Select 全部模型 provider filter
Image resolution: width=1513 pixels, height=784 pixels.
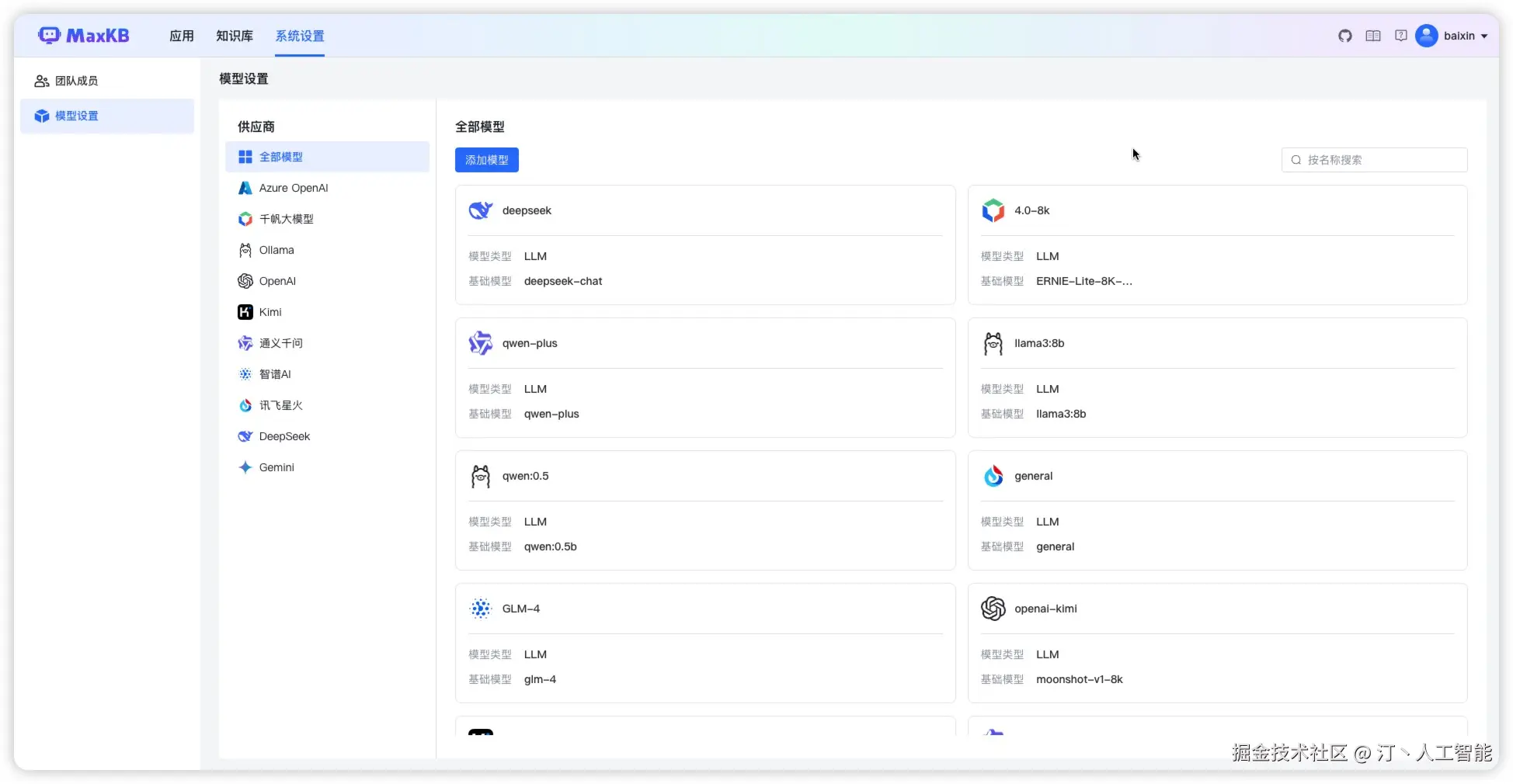(x=327, y=157)
